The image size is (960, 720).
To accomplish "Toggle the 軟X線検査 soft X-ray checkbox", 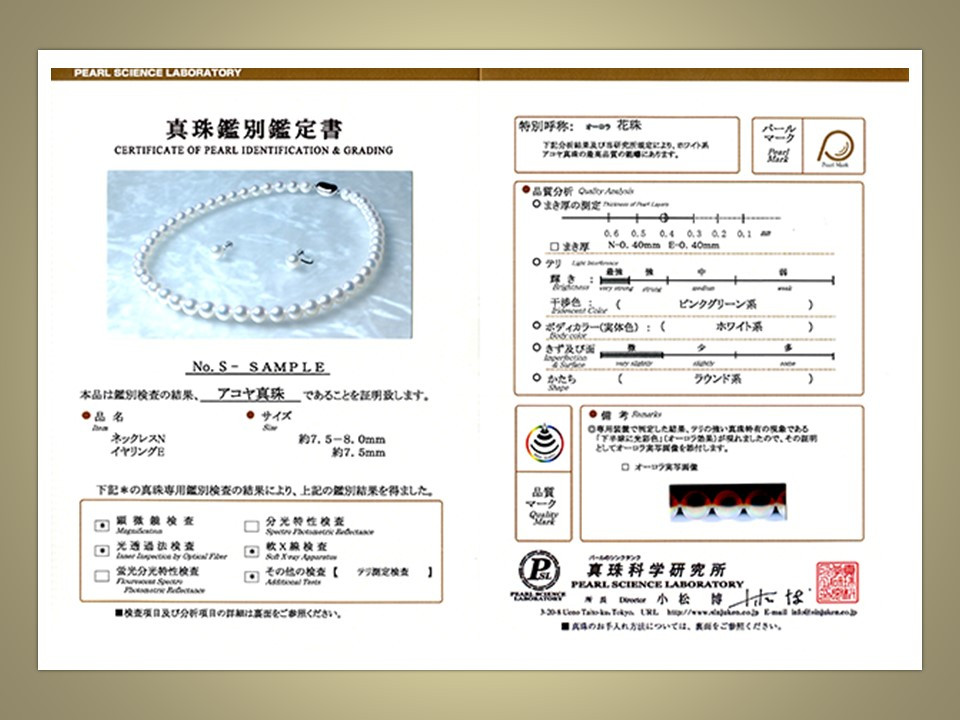I will click(251, 551).
